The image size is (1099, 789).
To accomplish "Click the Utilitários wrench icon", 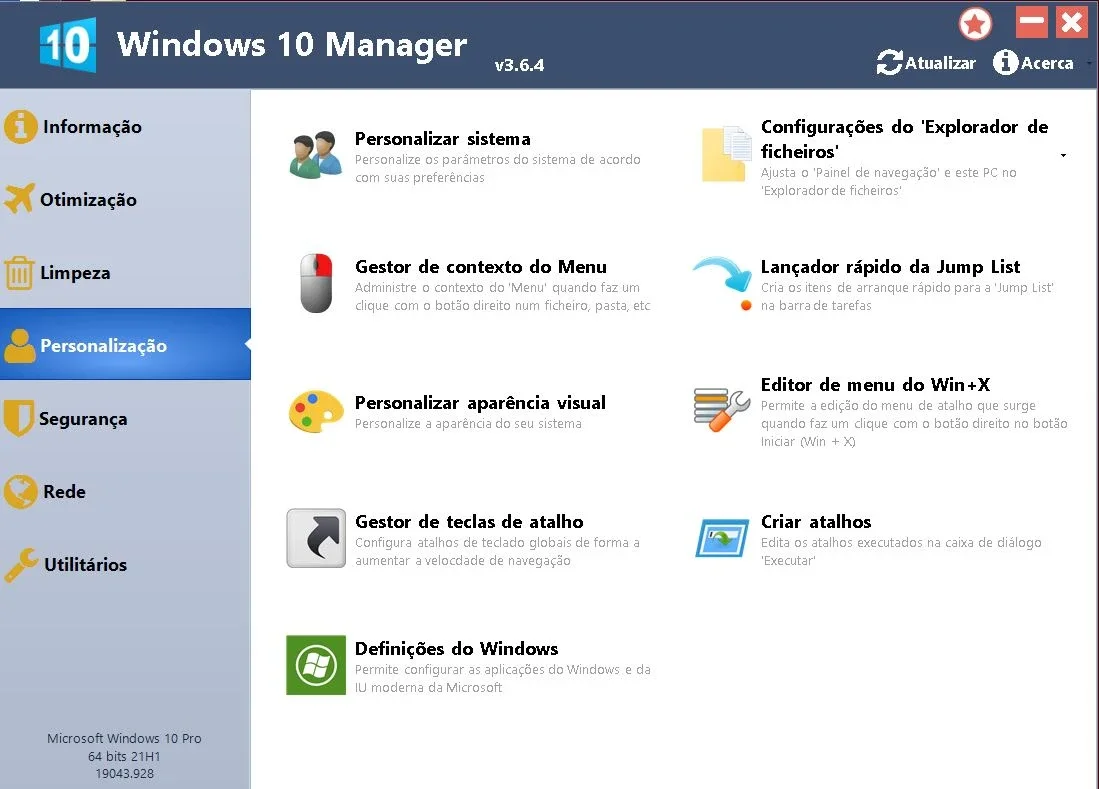I will click(21, 565).
